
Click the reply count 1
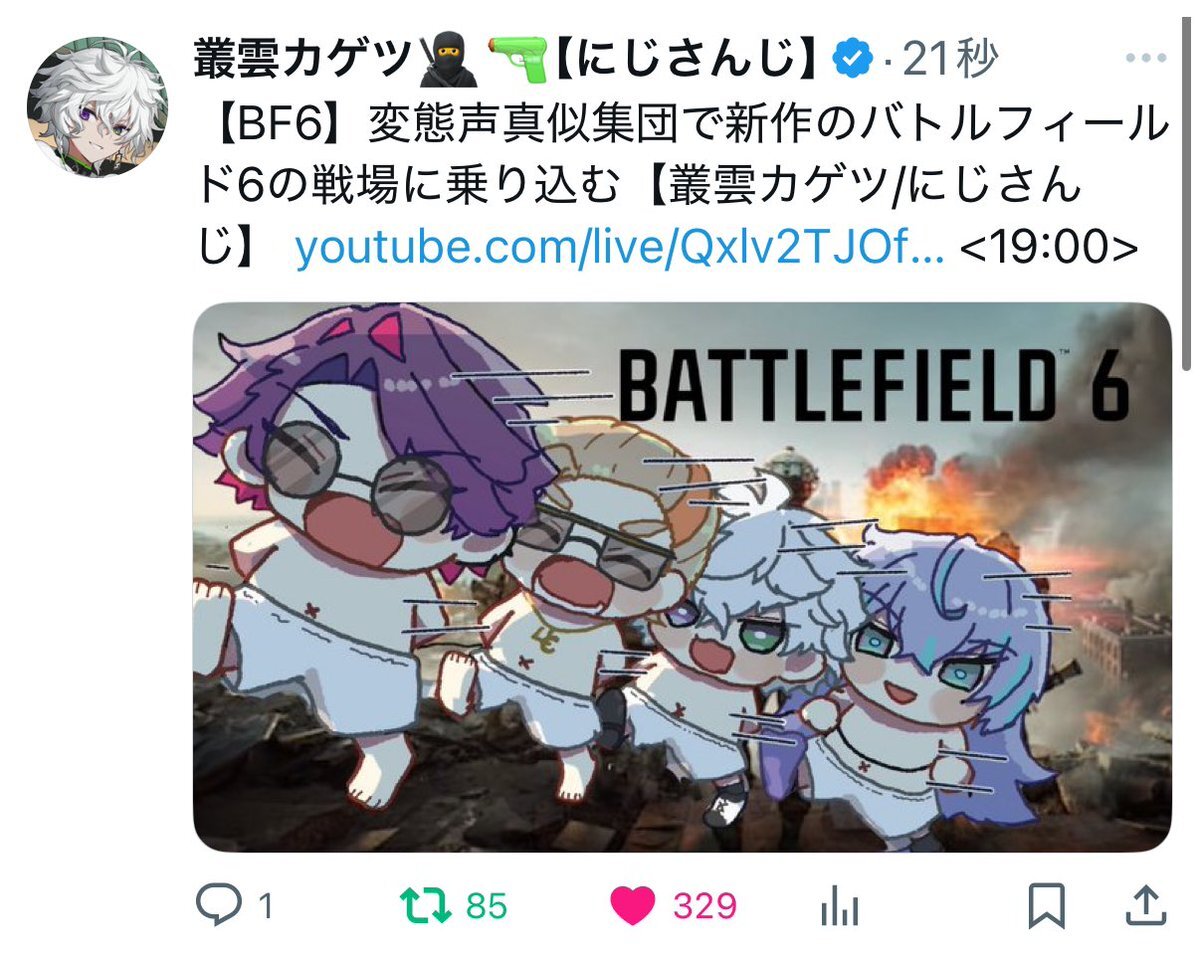[x=265, y=907]
